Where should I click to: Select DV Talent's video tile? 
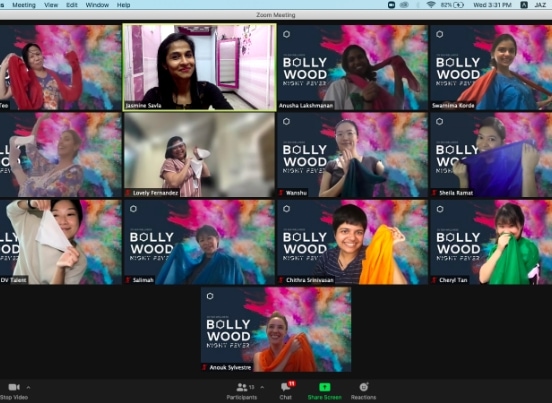[x=61, y=242]
